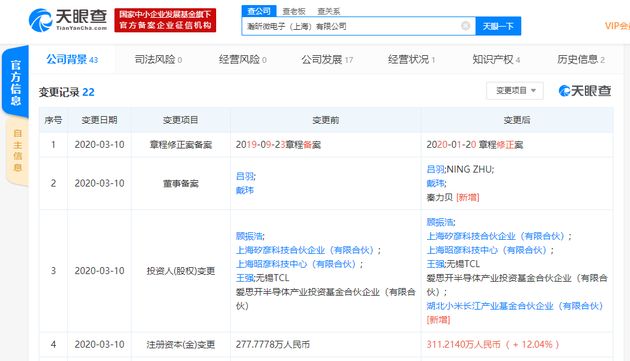Click the 天眼查 watermark logo beside dropdown
Screen dimensions: 630x361
(x=585, y=91)
